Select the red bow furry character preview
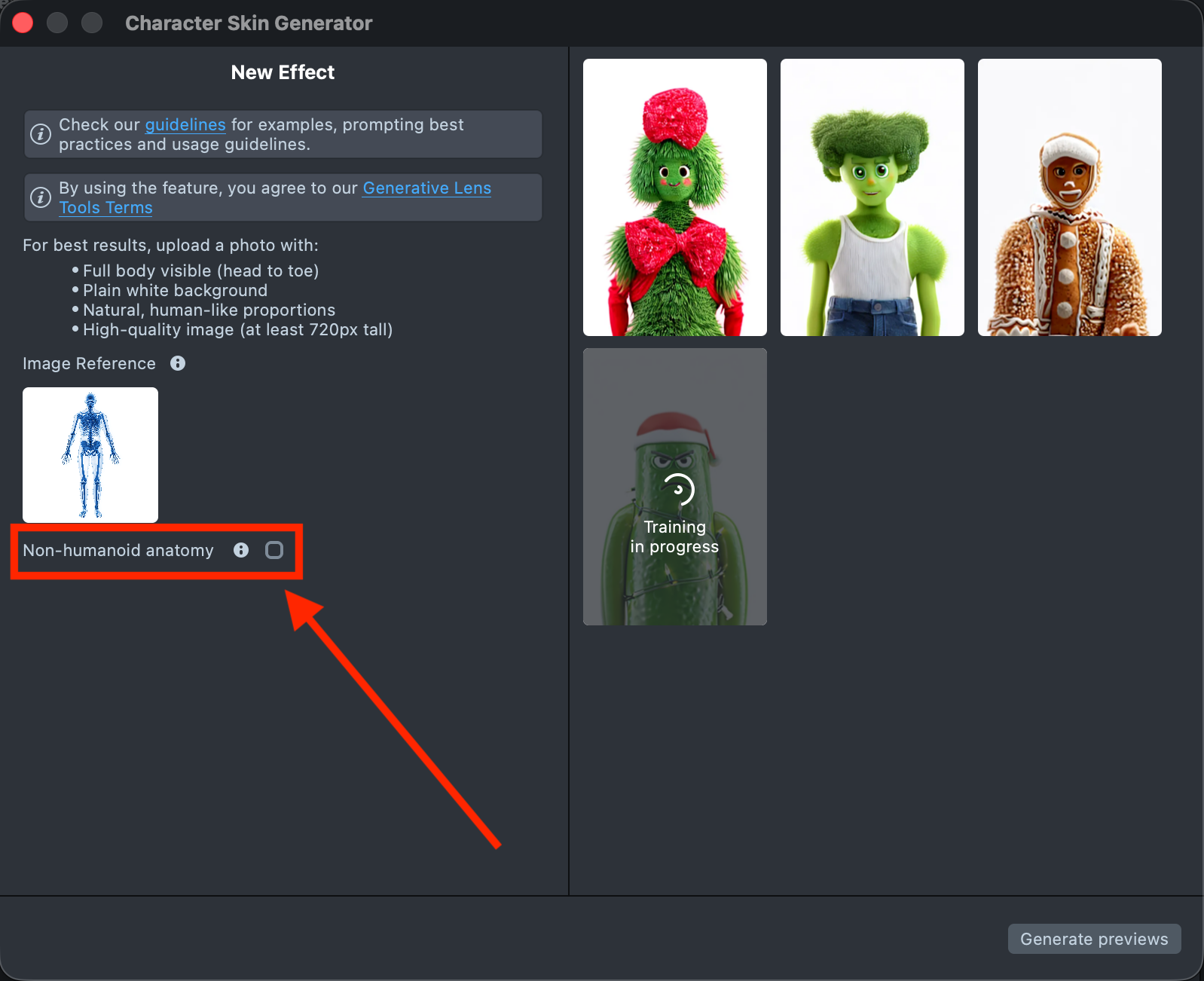This screenshot has width=1204, height=981. pos(675,197)
